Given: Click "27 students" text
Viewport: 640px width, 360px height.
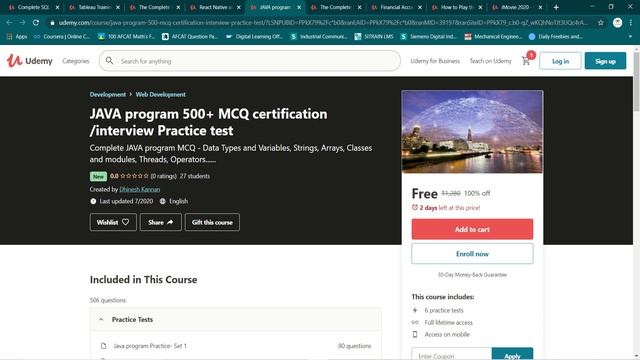Looking at the screenshot, I should coord(195,176).
